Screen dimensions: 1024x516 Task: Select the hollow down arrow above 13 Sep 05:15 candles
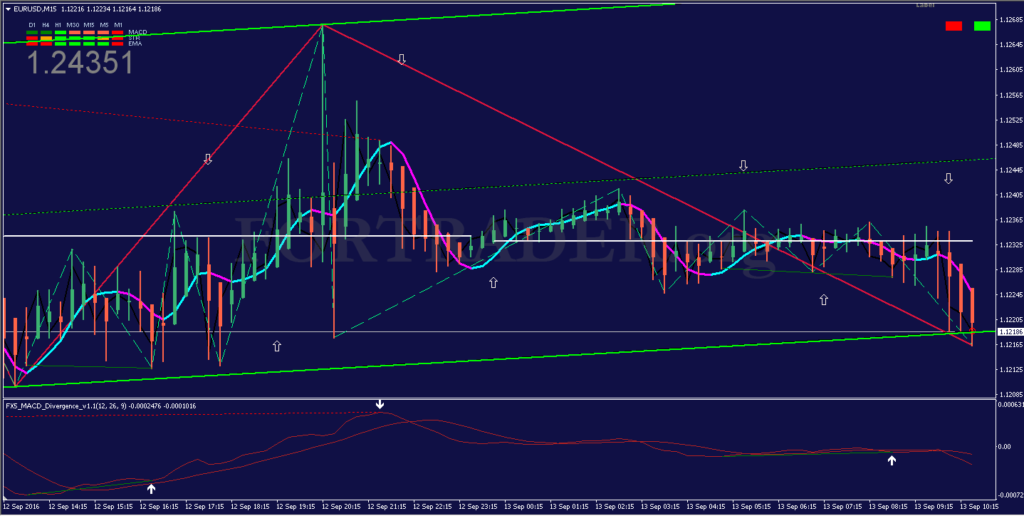(743, 165)
